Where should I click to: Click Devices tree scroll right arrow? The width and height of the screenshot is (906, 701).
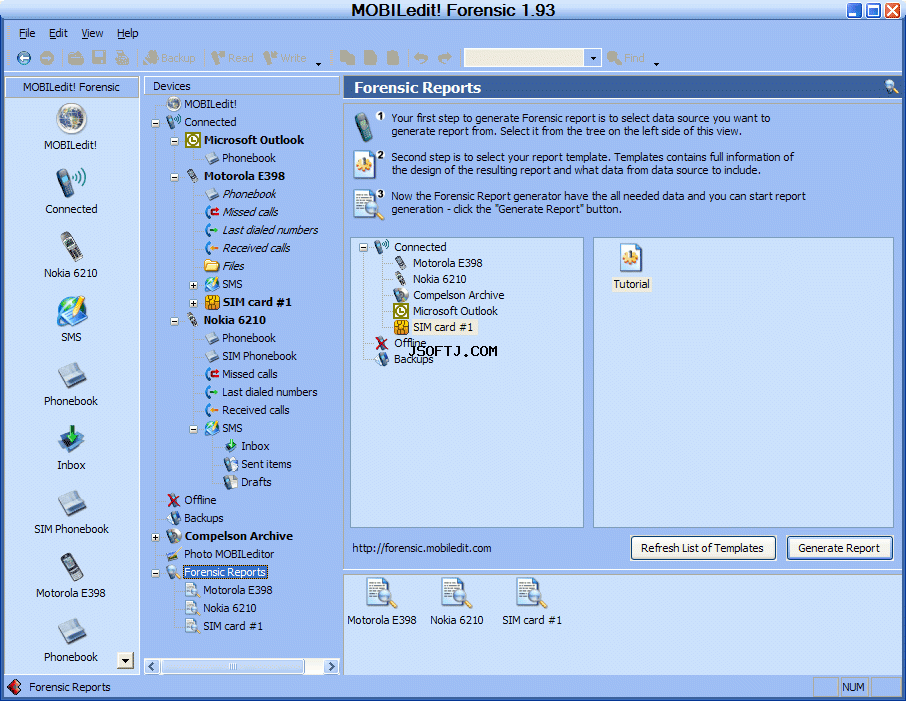(x=331, y=666)
